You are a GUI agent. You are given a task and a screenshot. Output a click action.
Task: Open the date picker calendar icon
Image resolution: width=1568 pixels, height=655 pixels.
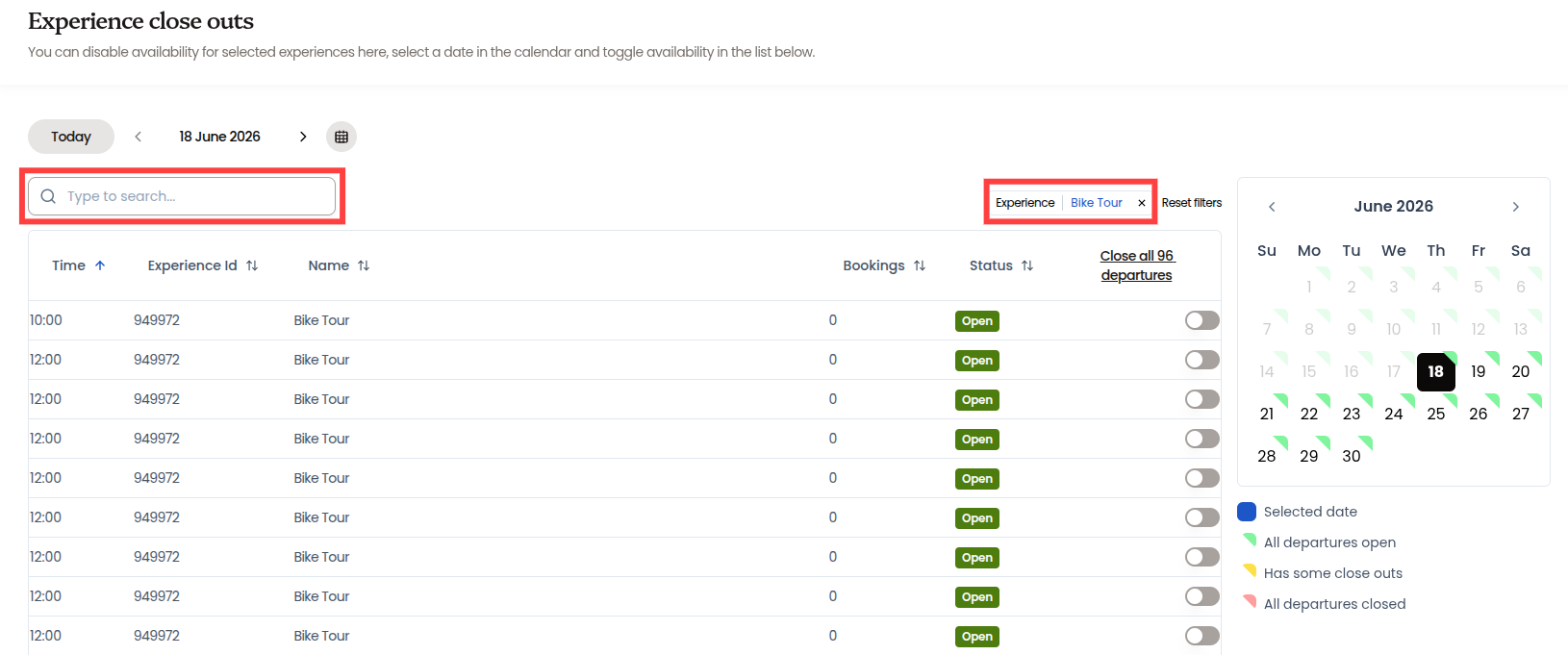pos(341,137)
